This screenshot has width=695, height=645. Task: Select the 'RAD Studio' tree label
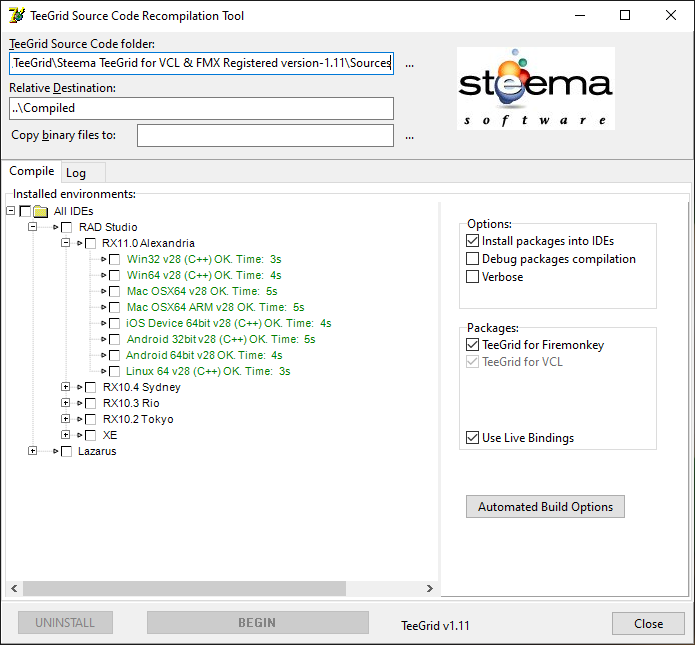(108, 227)
